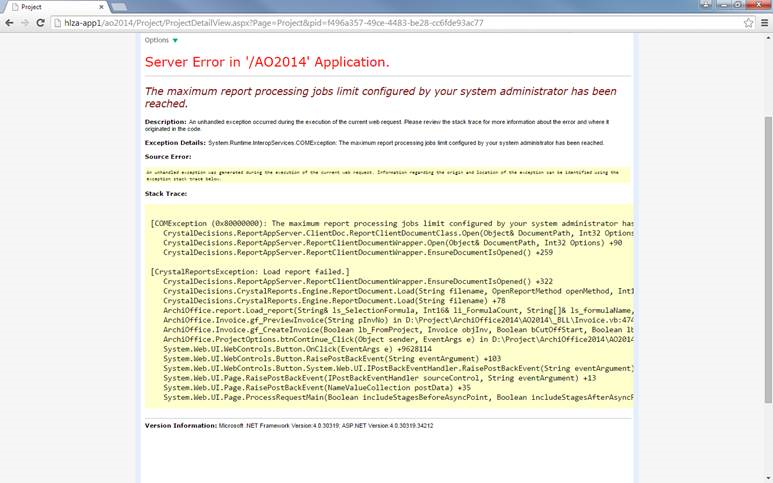
Task: Expand the Options green dropdown arrow
Action: click(175, 41)
